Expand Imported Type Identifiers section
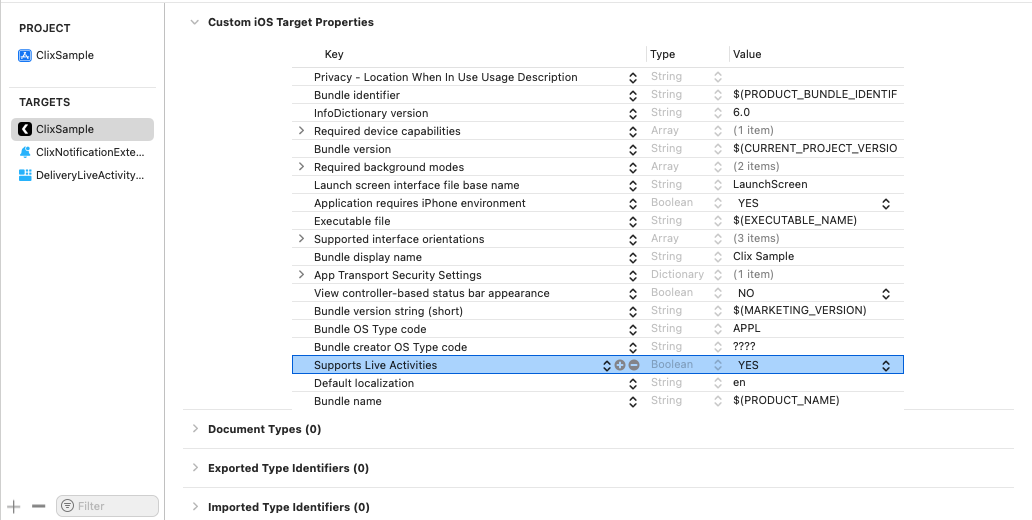The width and height of the screenshot is (1032, 520). click(195, 506)
